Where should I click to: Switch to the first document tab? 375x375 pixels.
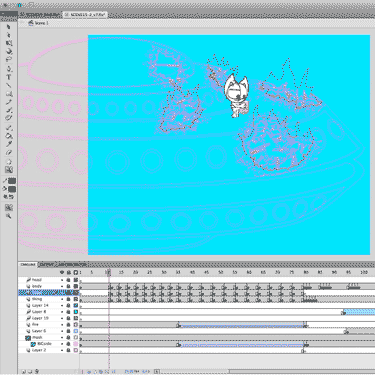click(x=40, y=15)
